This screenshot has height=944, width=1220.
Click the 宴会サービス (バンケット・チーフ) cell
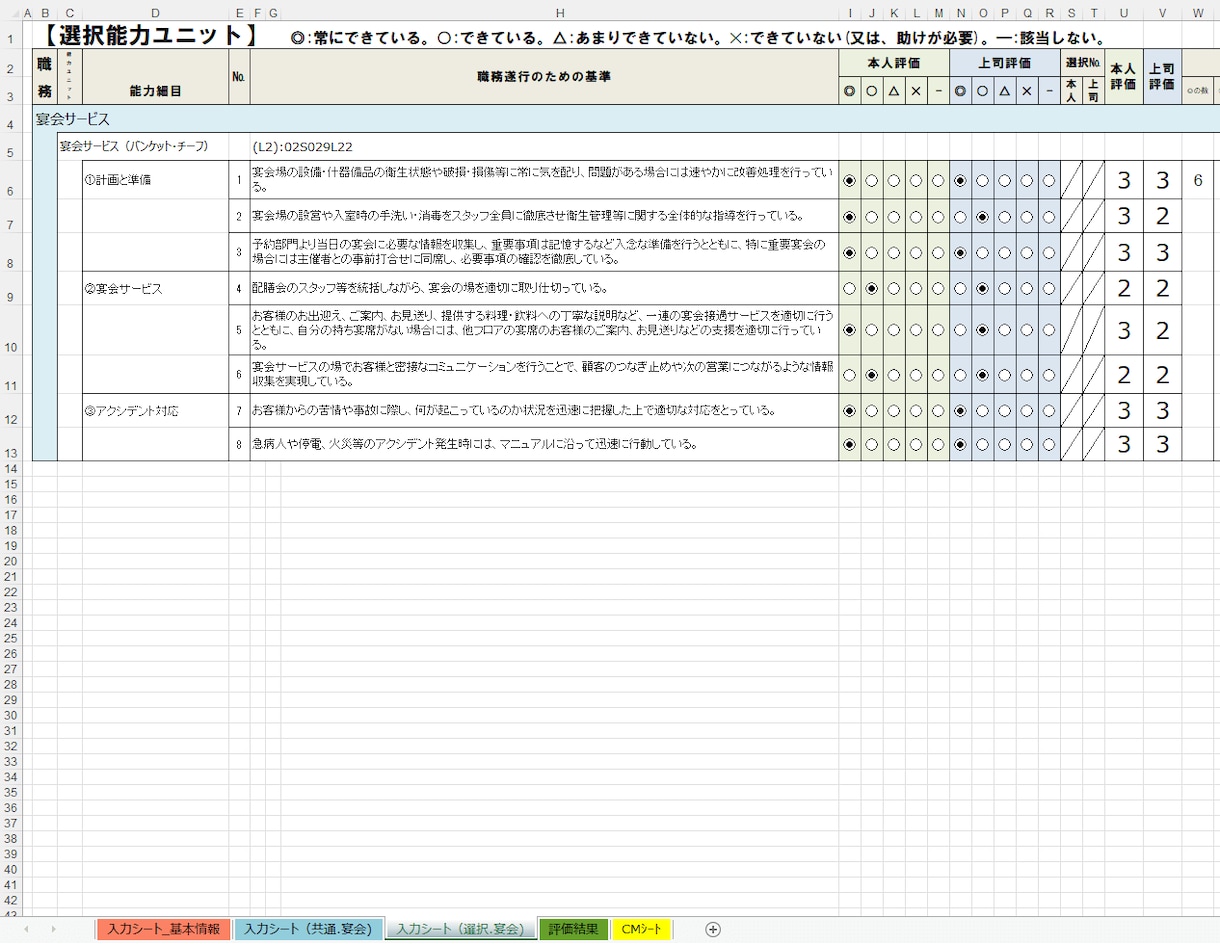[x=133, y=146]
